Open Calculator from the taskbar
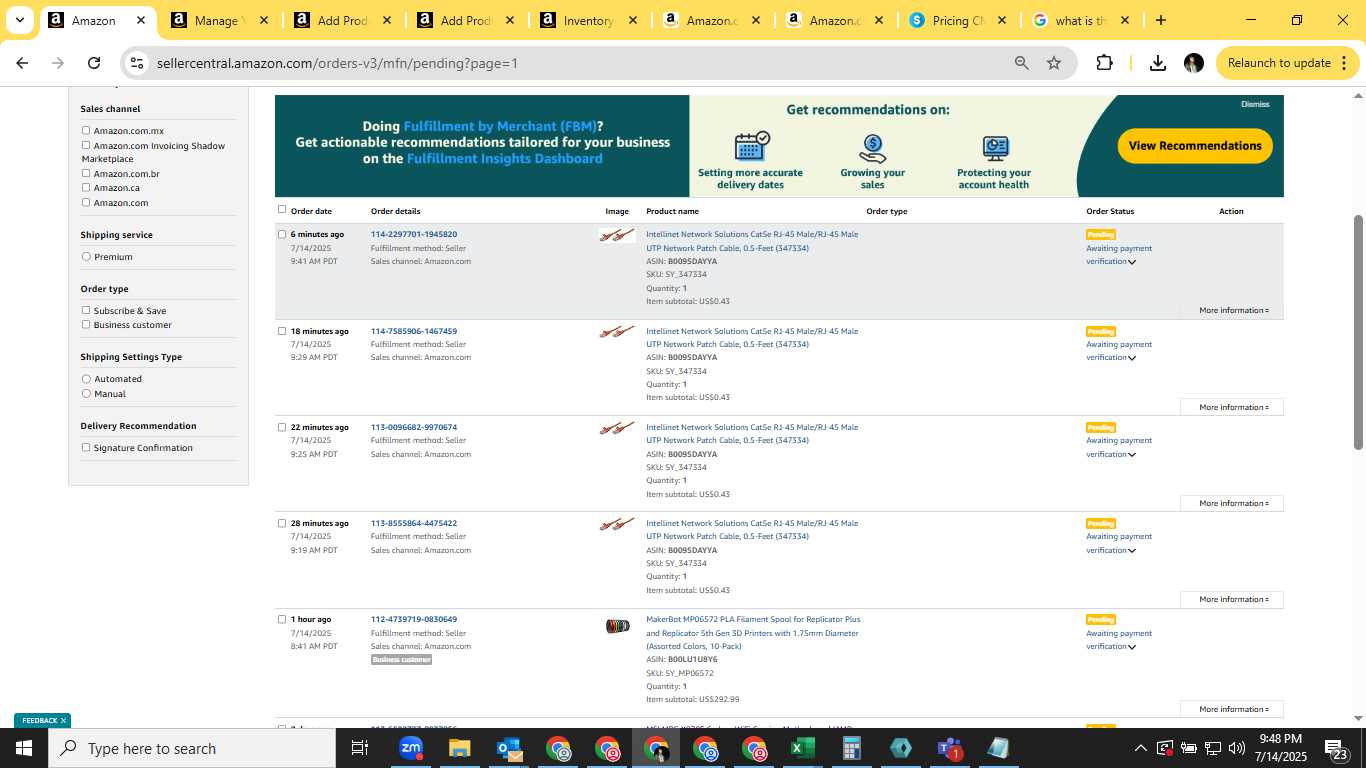The height and width of the screenshot is (768, 1366). coord(852,748)
